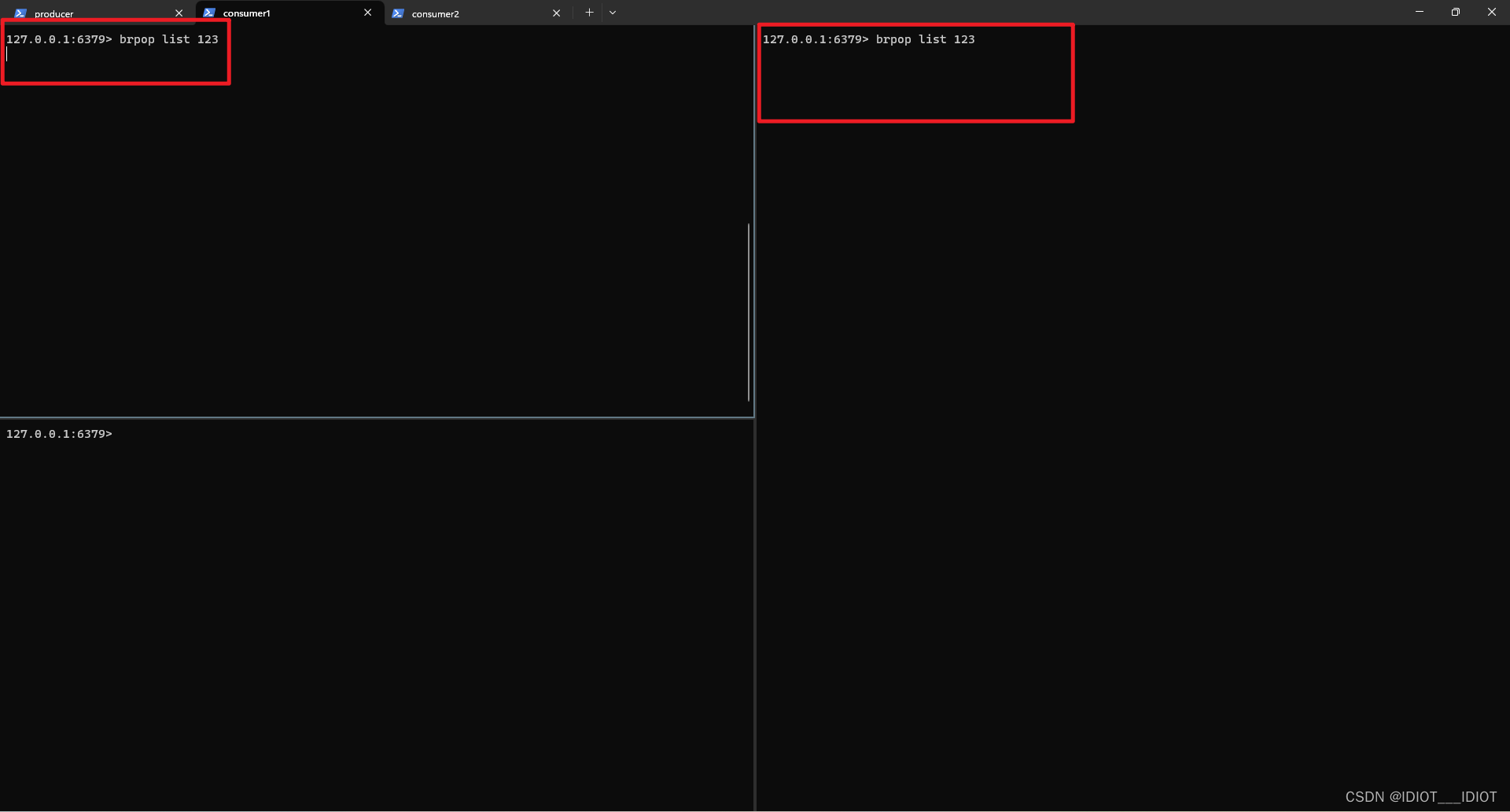Minimize the terminal window

1420,12
